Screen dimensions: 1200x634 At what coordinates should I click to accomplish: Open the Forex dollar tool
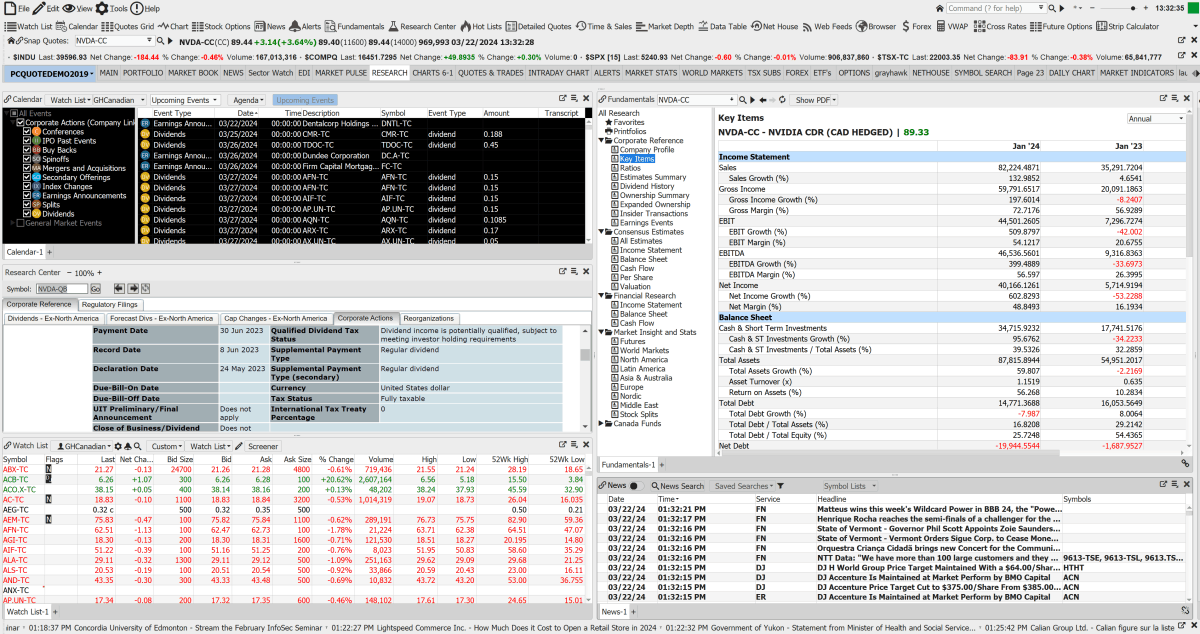[916, 26]
